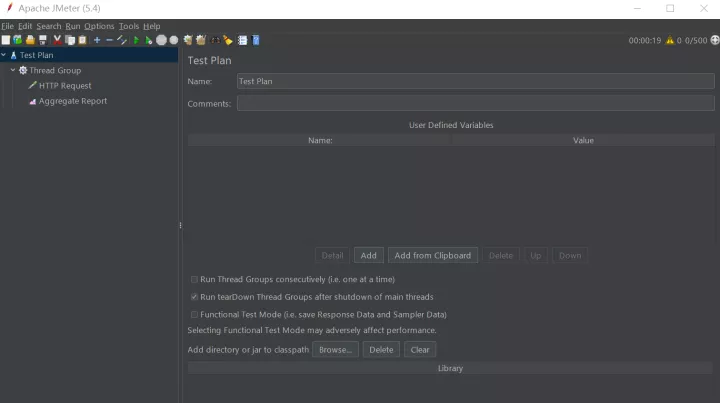Click the Add variable button
The width and height of the screenshot is (720, 403).
[x=368, y=255]
